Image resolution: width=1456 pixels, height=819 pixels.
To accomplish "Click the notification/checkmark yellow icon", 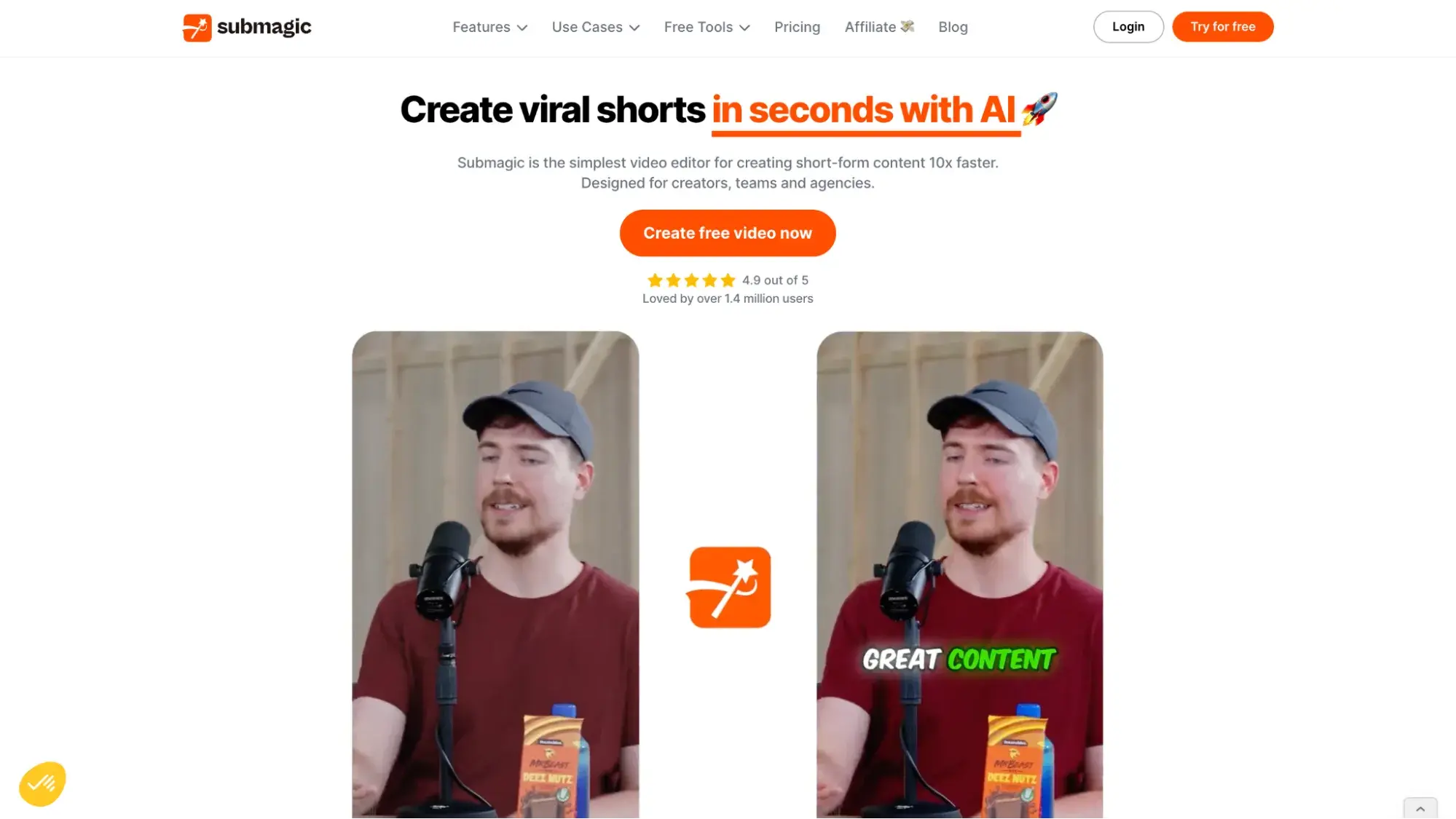I will coord(42,783).
